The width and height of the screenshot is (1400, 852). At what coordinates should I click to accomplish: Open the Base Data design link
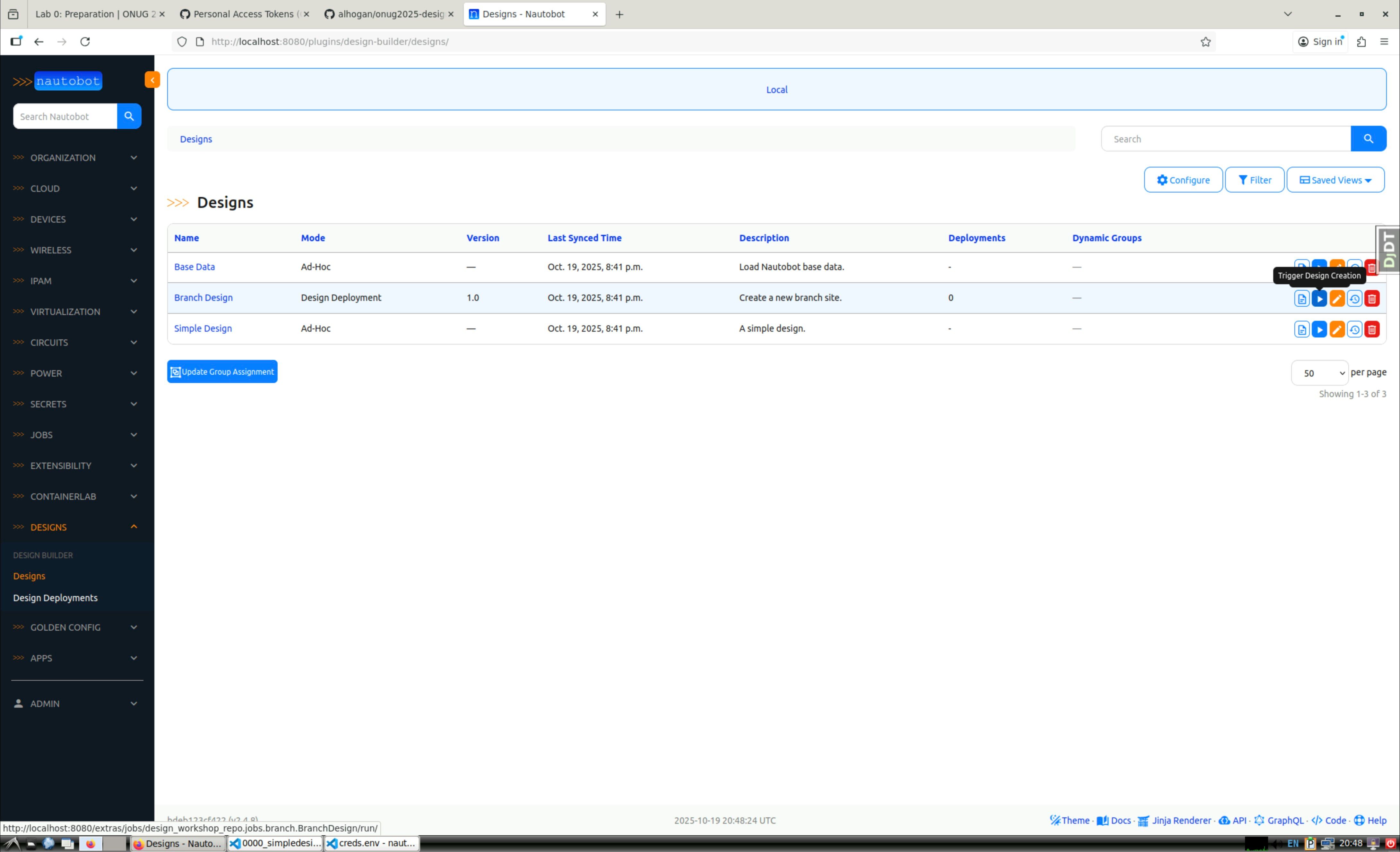click(x=194, y=267)
